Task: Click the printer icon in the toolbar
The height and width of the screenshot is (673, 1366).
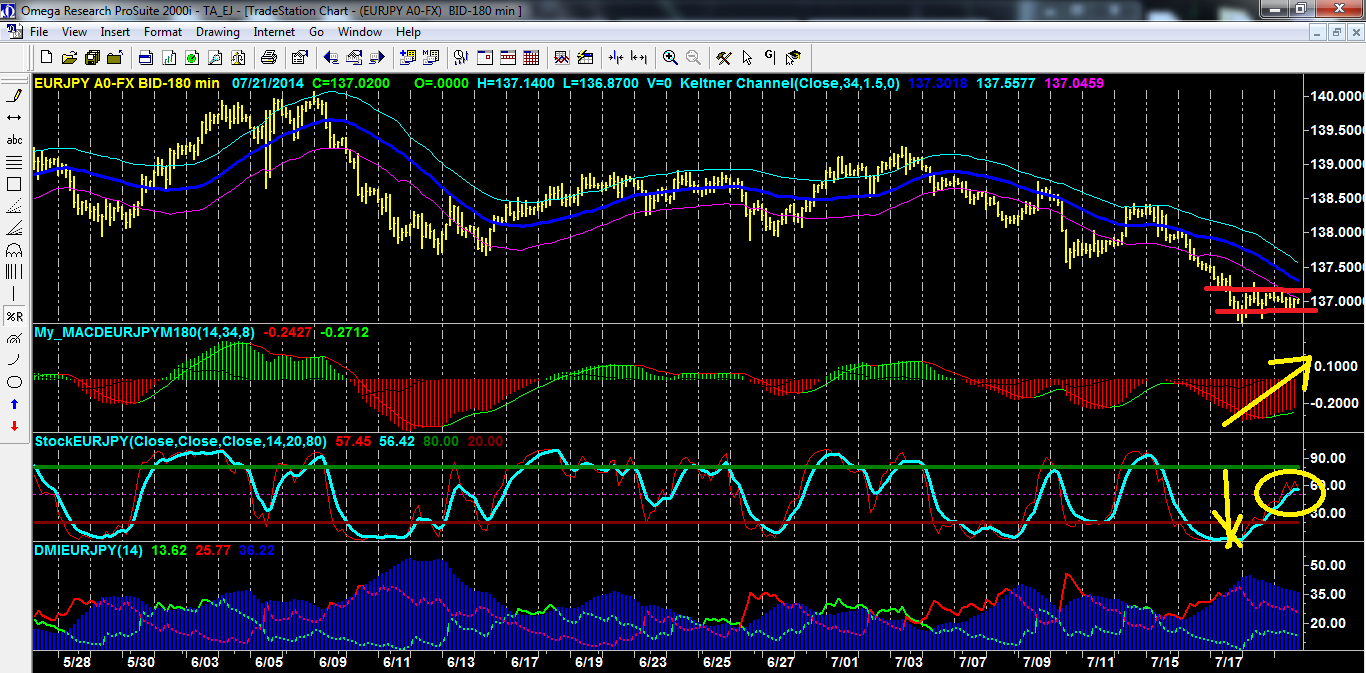Action: tap(269, 58)
